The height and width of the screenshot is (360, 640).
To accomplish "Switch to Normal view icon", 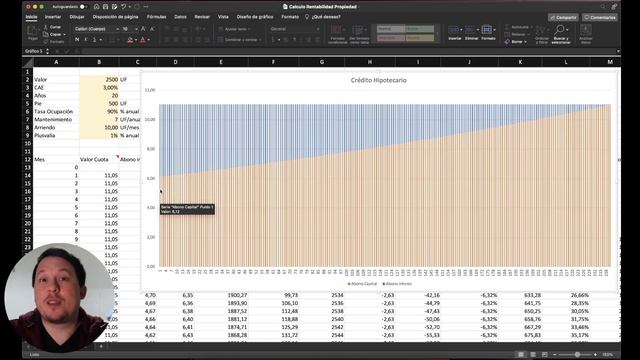I will 521,355.
